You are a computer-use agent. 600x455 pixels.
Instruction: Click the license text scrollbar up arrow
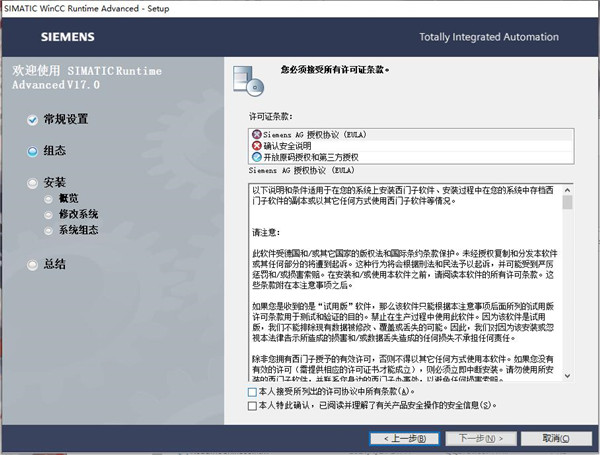coord(567,190)
